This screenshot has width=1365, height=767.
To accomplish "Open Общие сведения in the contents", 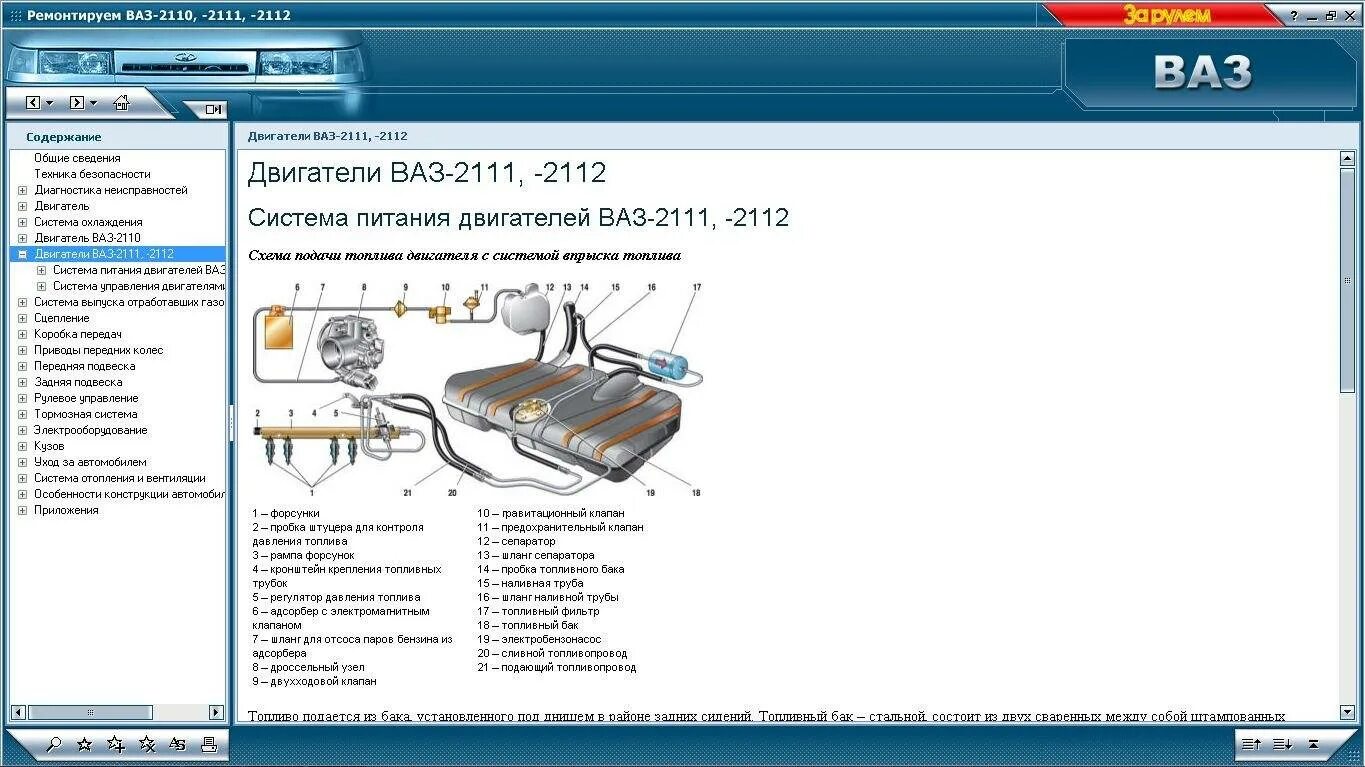I will coord(77,158).
